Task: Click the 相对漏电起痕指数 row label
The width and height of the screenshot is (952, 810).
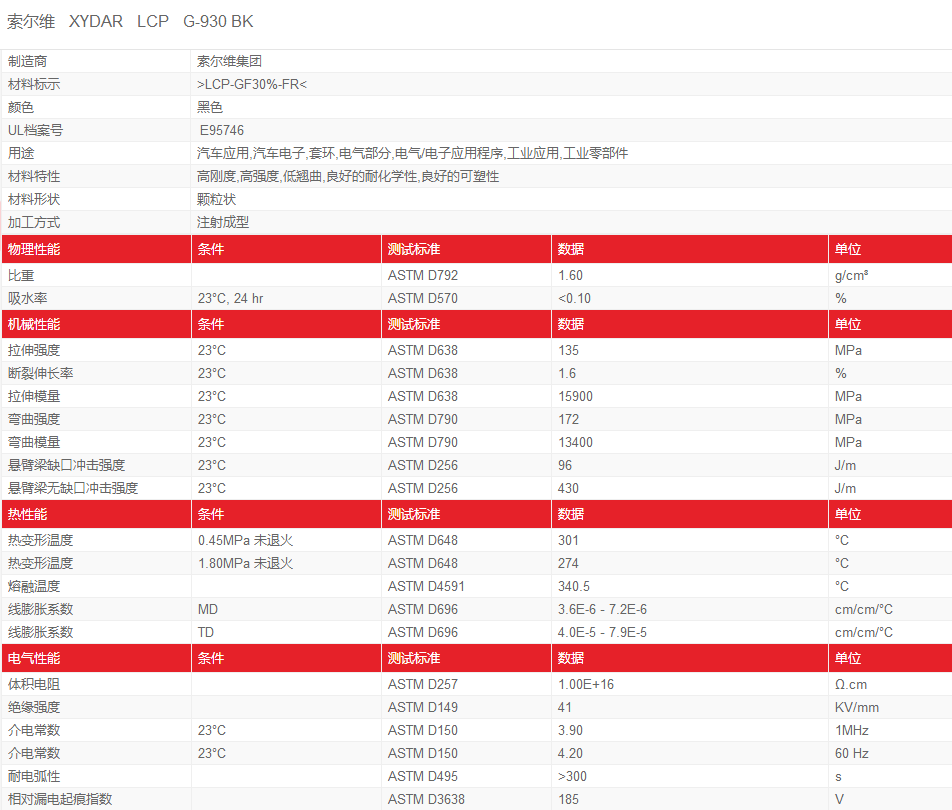Action: (x=60, y=800)
